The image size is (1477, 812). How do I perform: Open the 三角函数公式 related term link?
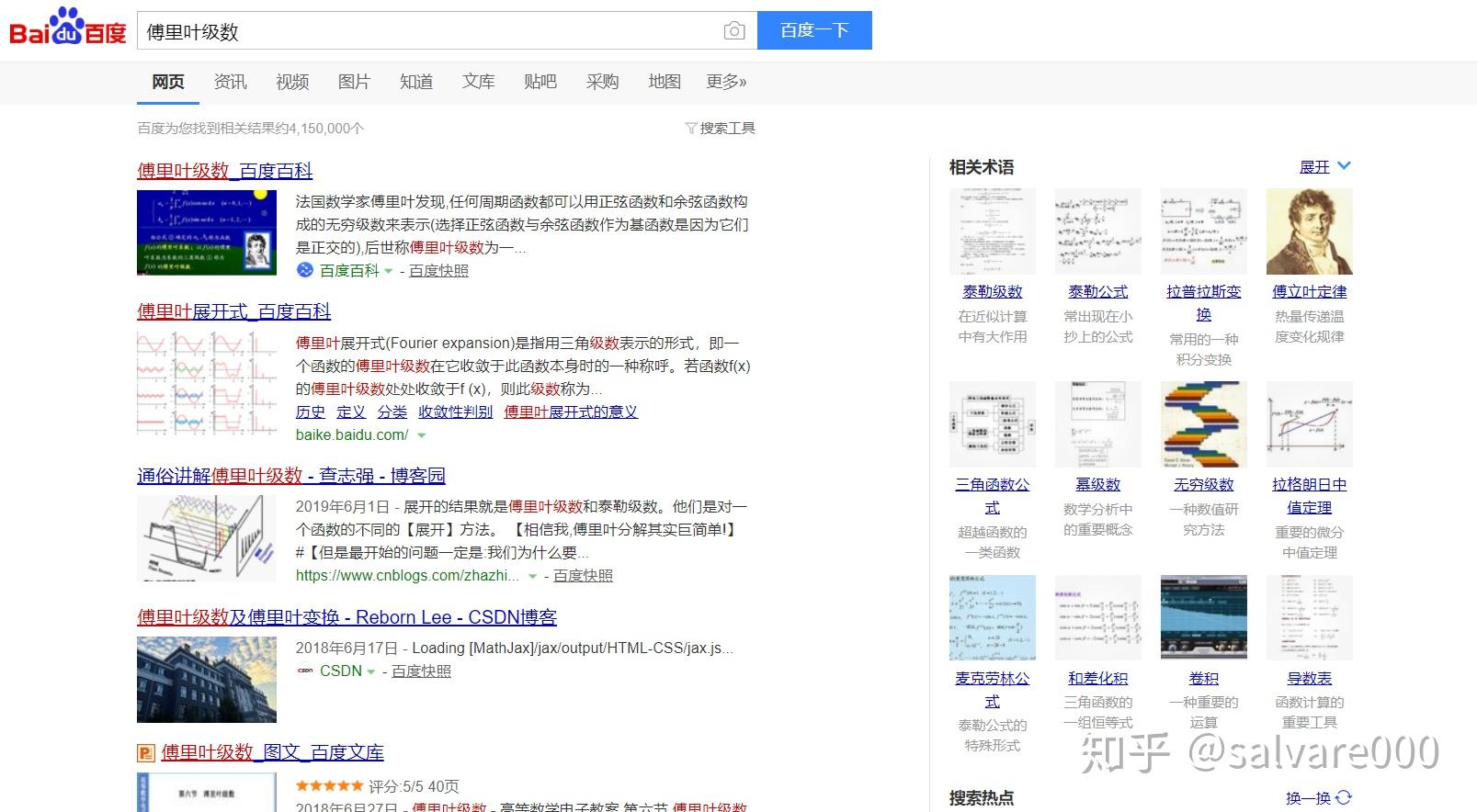coord(993,496)
